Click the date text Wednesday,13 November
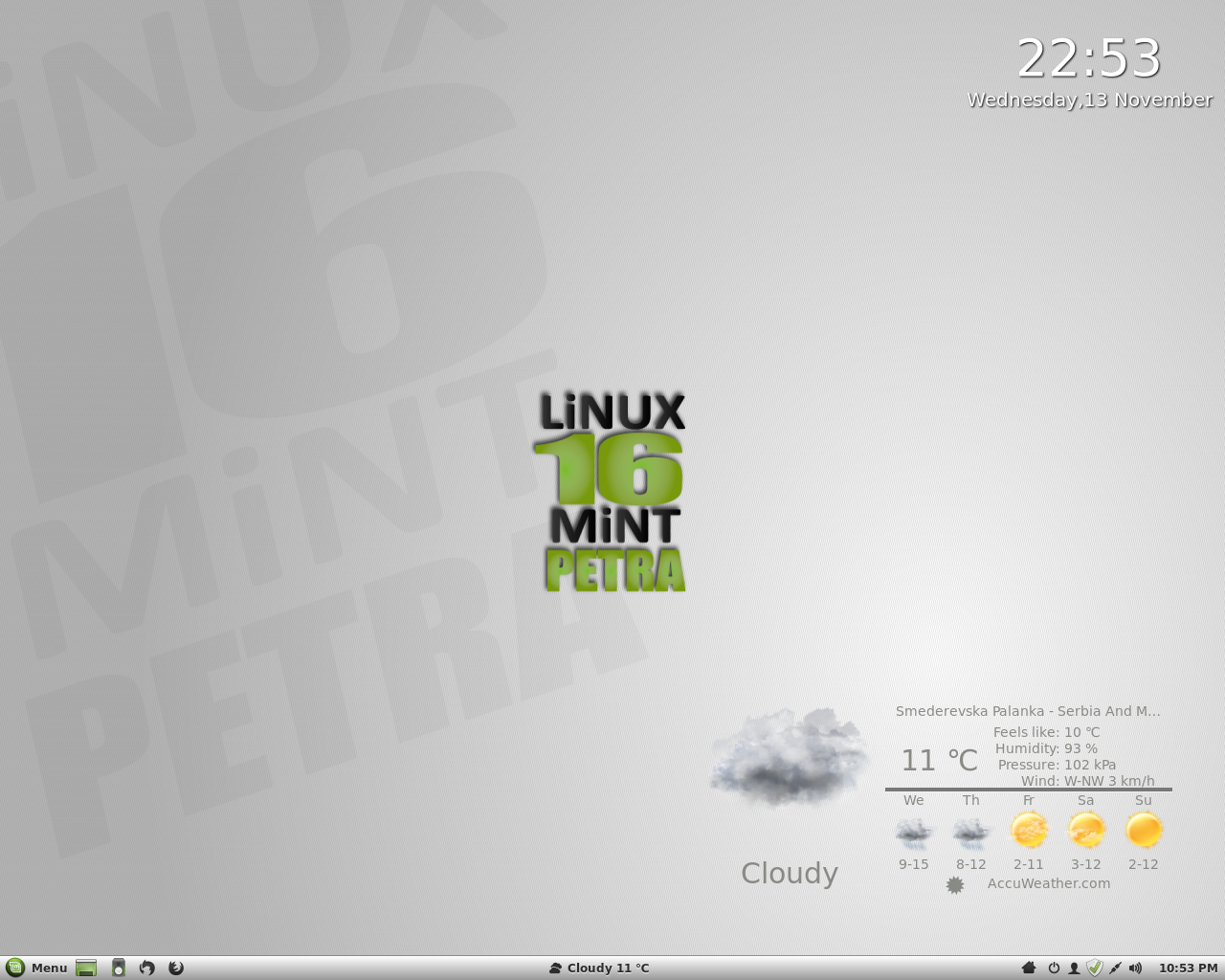Viewport: 1225px width, 980px height. pyautogui.click(x=1090, y=100)
